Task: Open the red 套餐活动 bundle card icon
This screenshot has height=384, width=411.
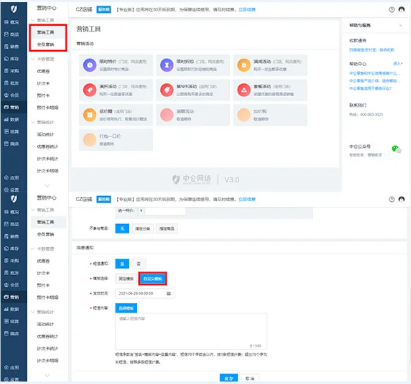Action: pos(244,90)
